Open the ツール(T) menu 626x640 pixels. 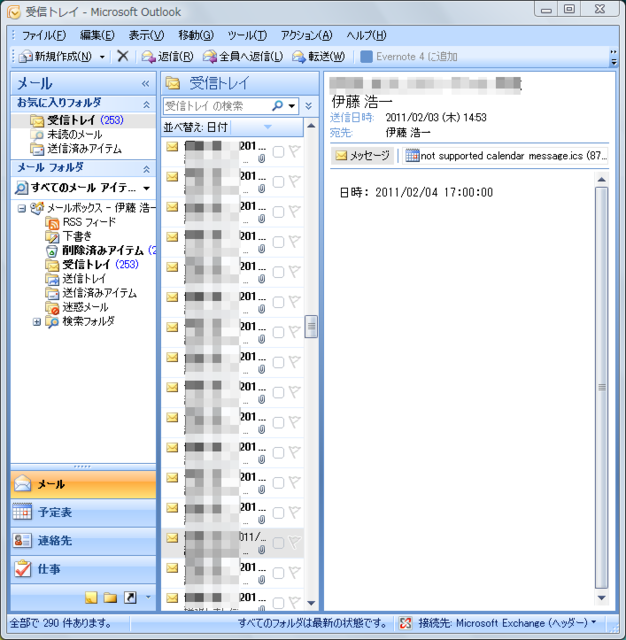(247, 36)
